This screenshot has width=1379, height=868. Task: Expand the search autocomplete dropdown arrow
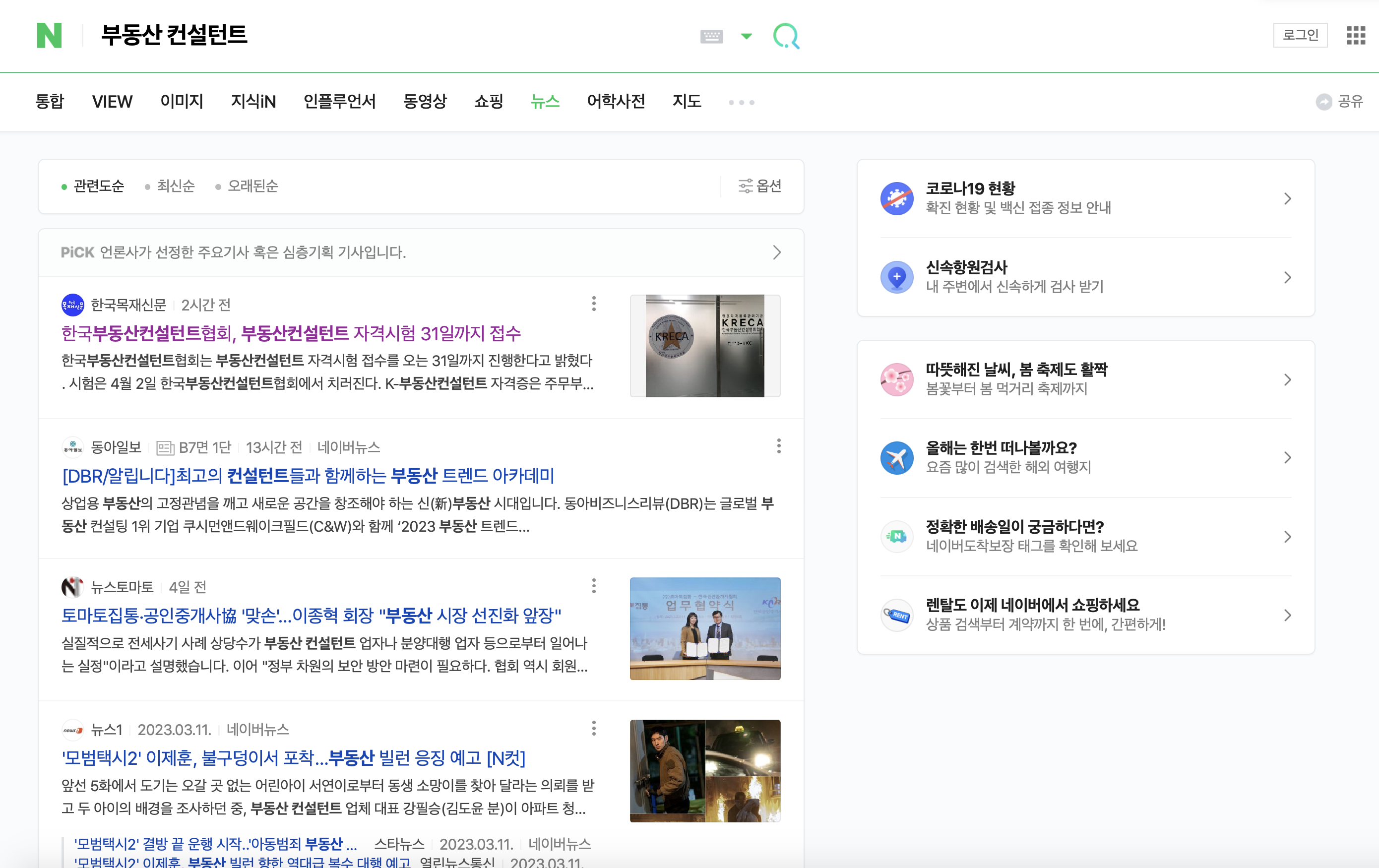(746, 36)
